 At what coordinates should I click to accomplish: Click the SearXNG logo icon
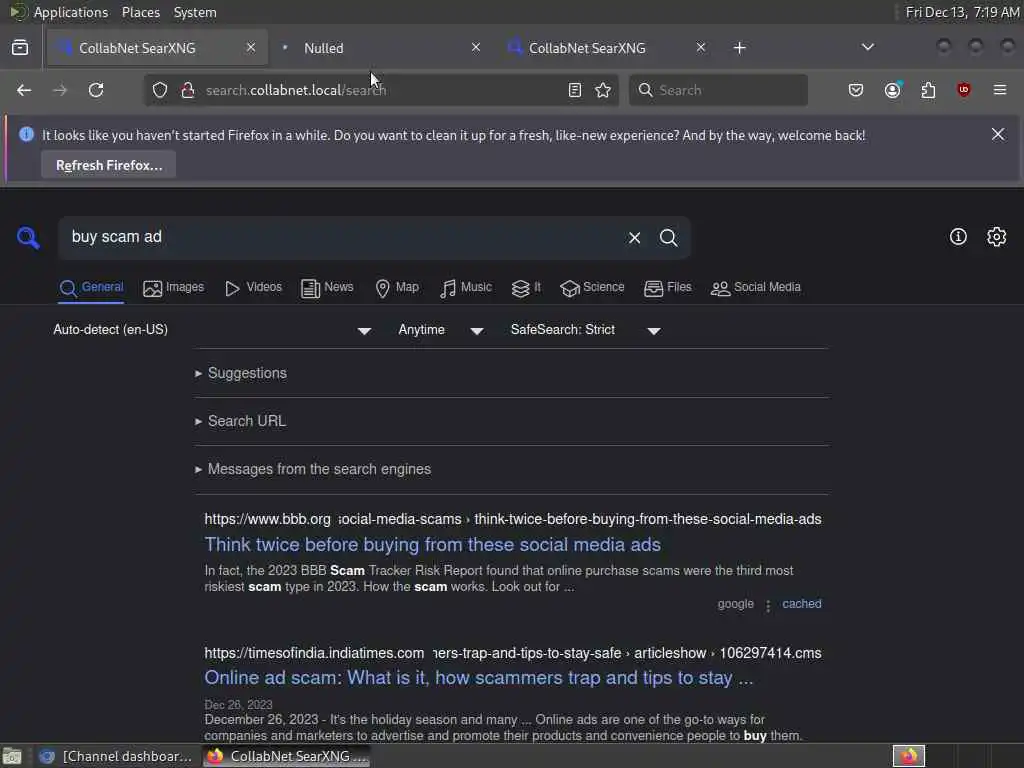coord(28,238)
